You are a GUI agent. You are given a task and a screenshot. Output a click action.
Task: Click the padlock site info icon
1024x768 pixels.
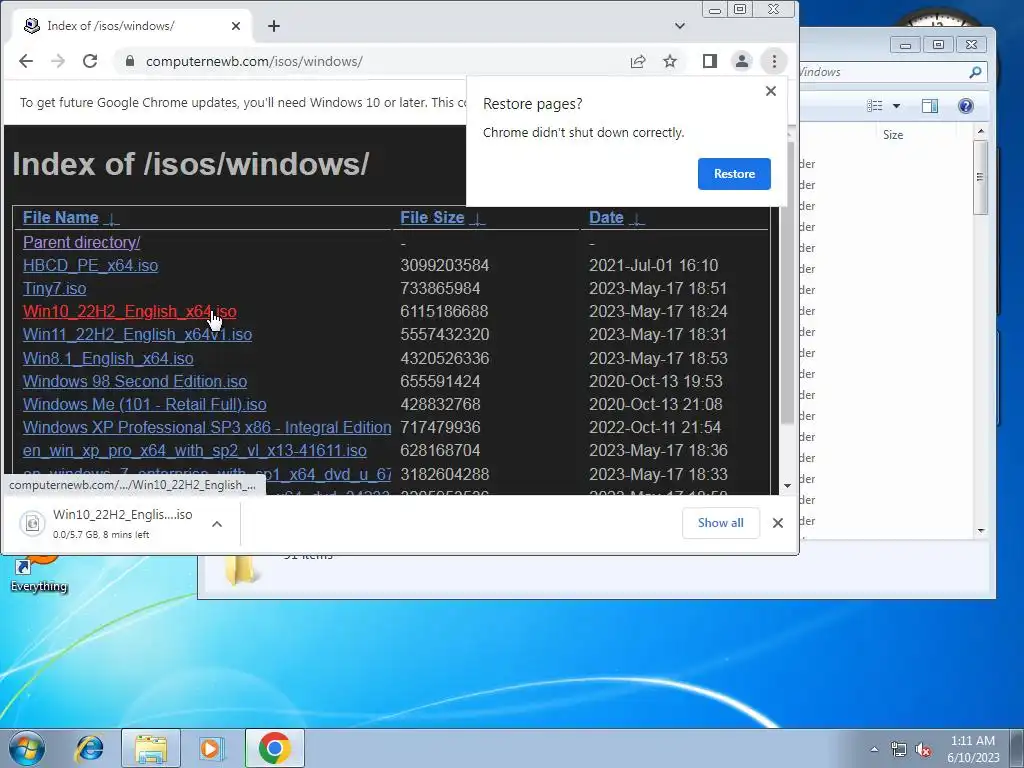[130, 61]
